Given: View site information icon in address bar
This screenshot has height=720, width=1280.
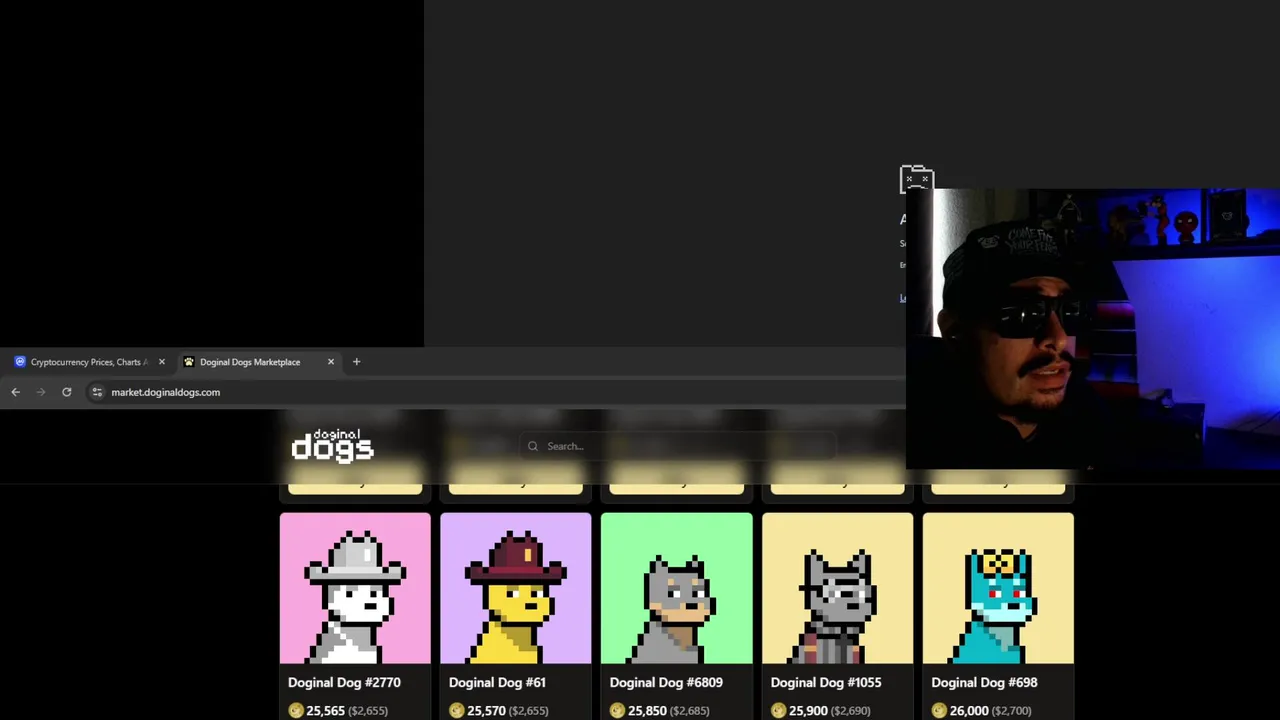Looking at the screenshot, I should tap(97, 392).
